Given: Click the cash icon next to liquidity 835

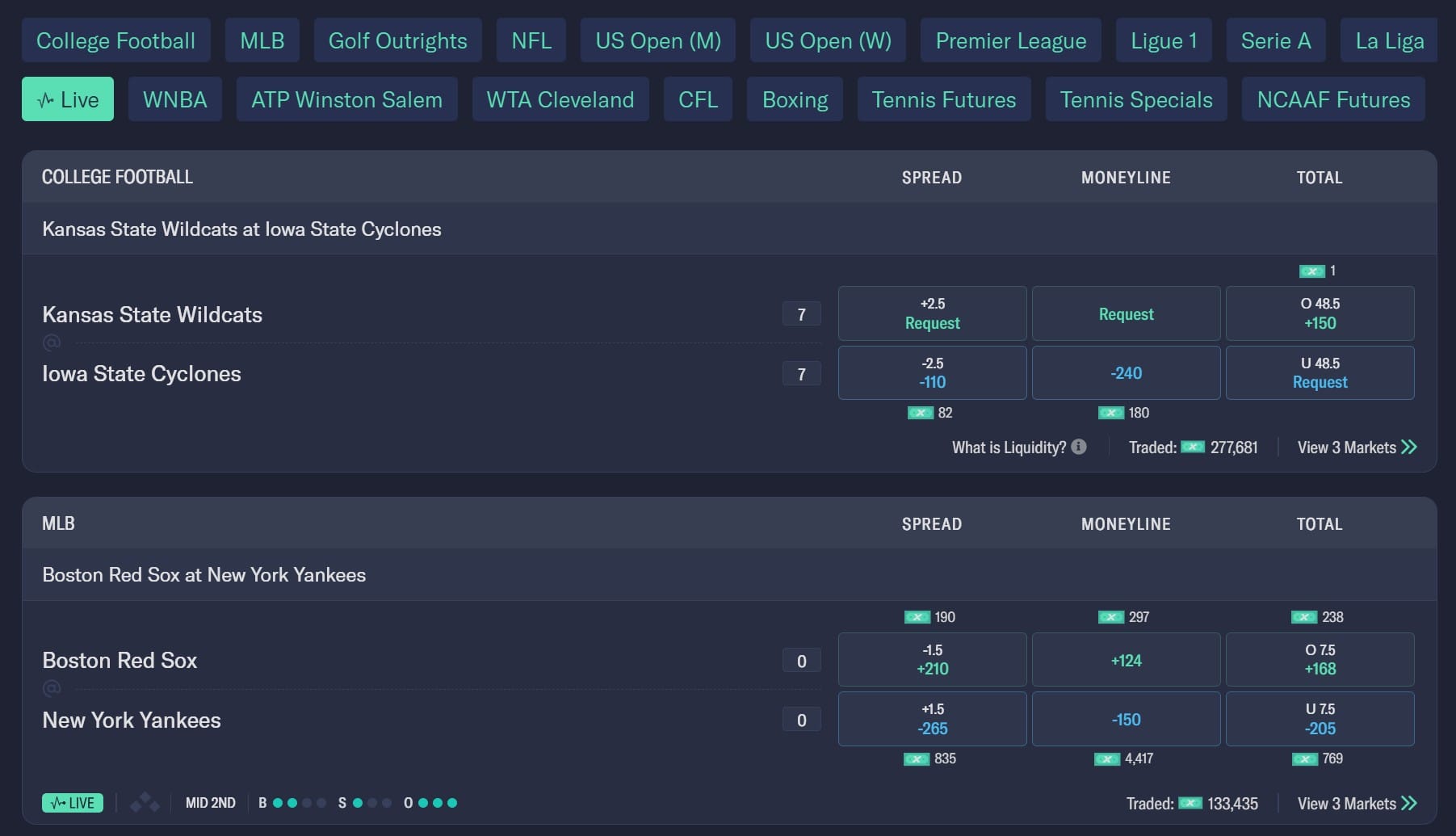Looking at the screenshot, I should [x=917, y=758].
